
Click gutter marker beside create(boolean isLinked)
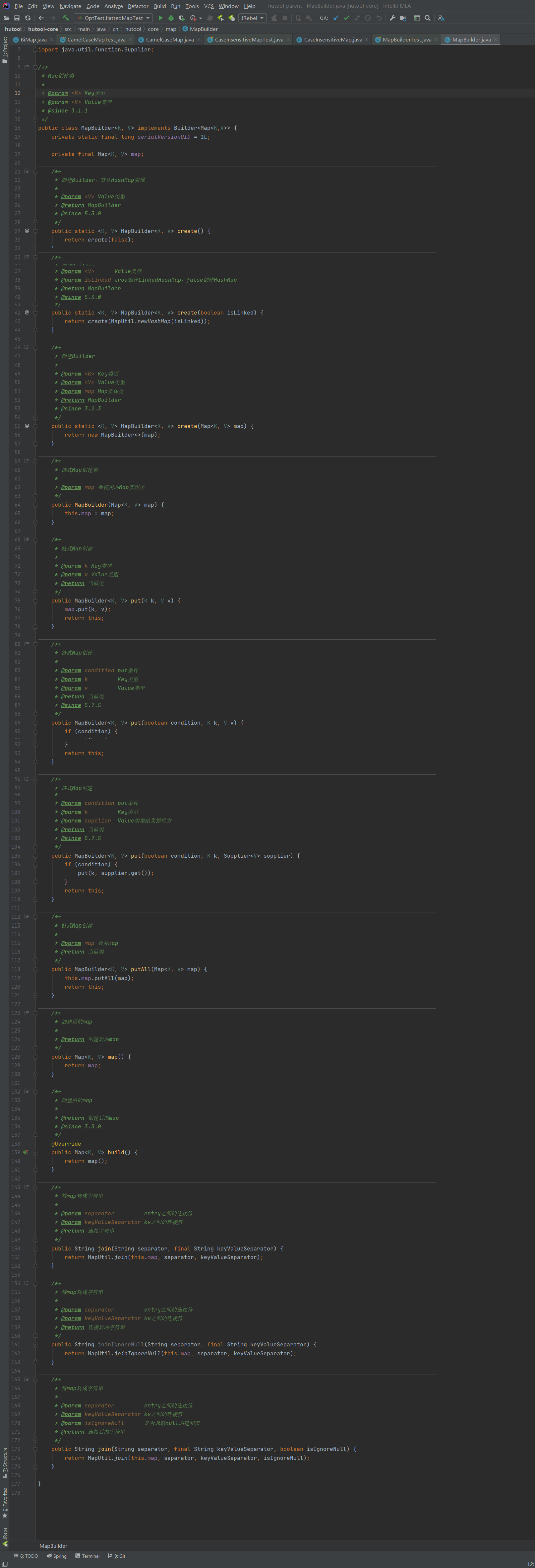point(27,312)
